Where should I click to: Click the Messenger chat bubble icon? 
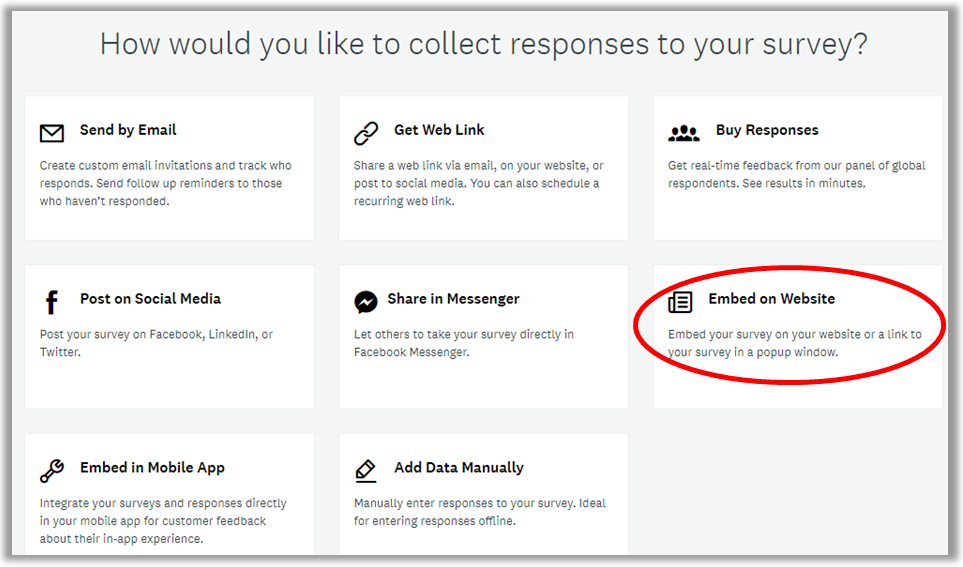pos(365,302)
